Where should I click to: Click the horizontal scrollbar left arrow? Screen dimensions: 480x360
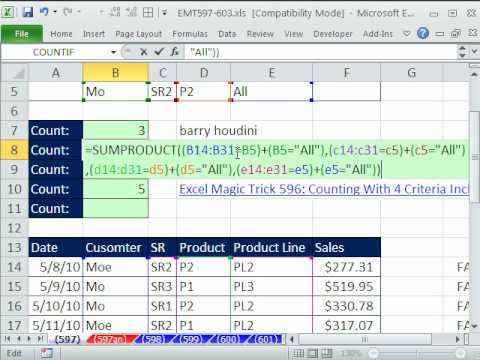point(292,339)
